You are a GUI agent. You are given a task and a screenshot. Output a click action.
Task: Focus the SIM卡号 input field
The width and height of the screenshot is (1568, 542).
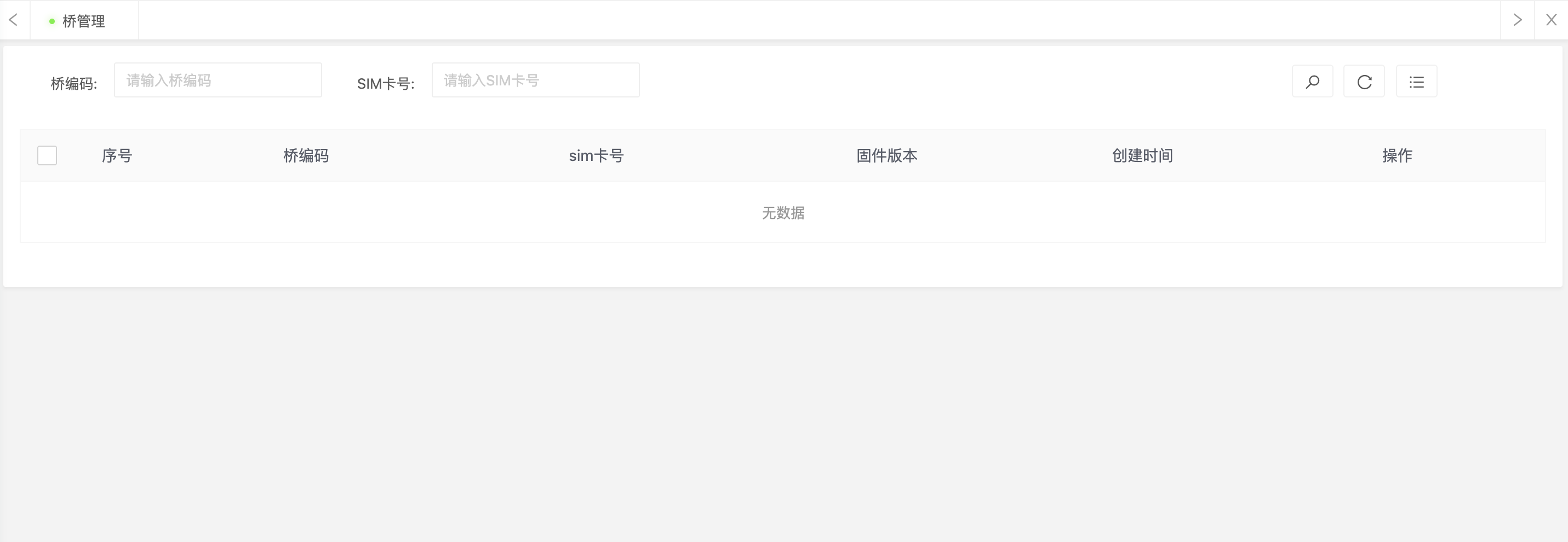pyautogui.click(x=536, y=80)
